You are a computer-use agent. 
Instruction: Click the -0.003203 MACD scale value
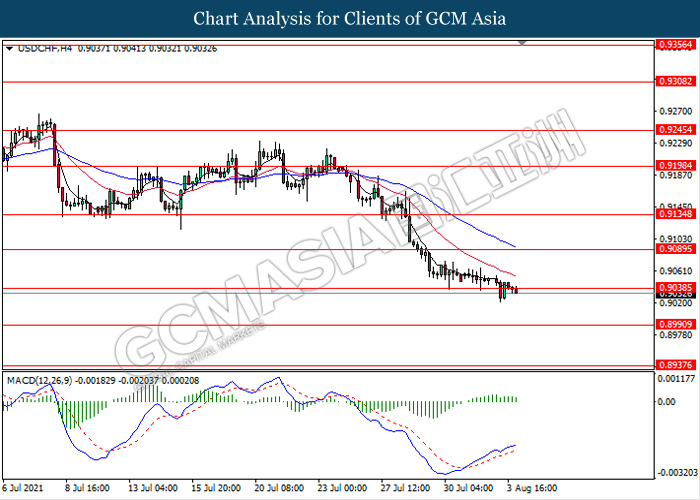coord(673,472)
